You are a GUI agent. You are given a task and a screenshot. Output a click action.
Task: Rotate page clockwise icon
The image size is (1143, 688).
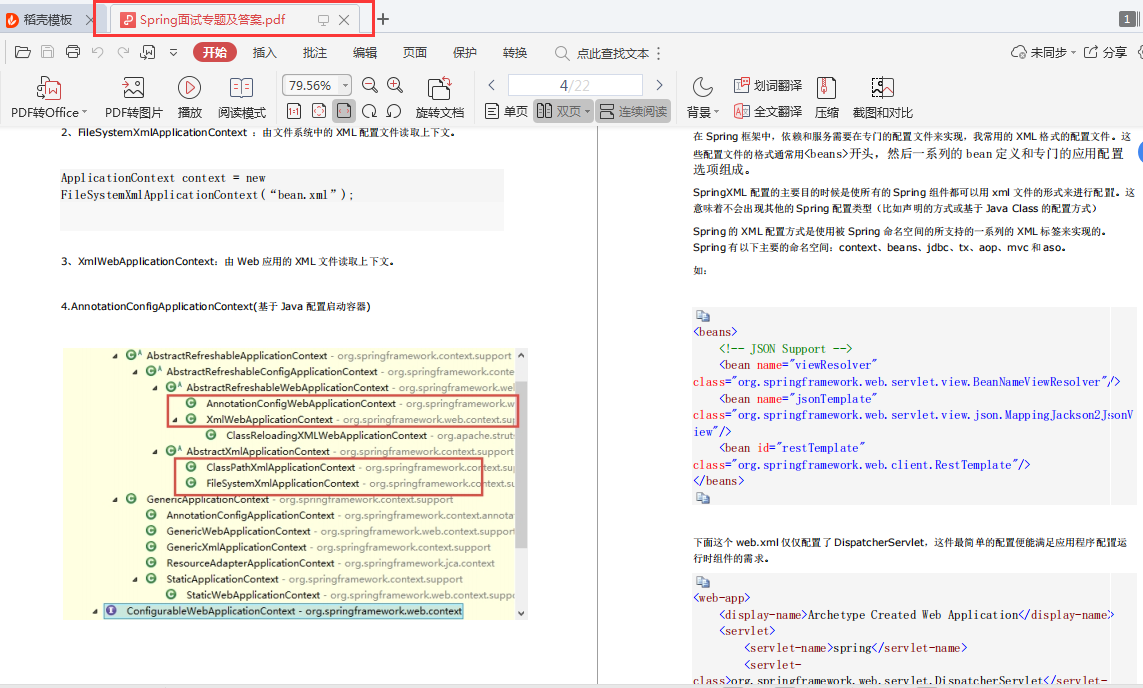pyautogui.click(x=370, y=112)
